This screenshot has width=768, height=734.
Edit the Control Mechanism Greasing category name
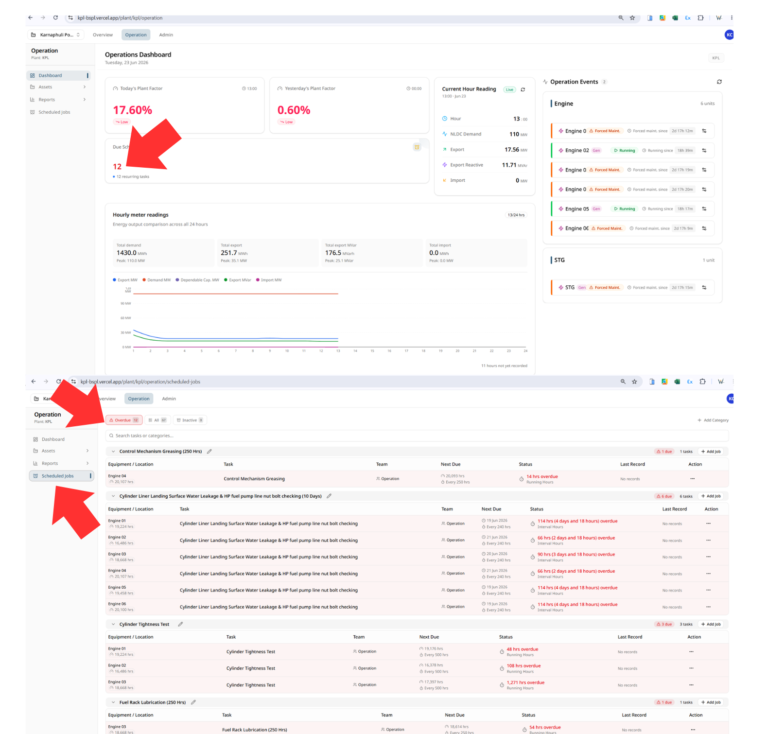pyautogui.click(x=209, y=451)
